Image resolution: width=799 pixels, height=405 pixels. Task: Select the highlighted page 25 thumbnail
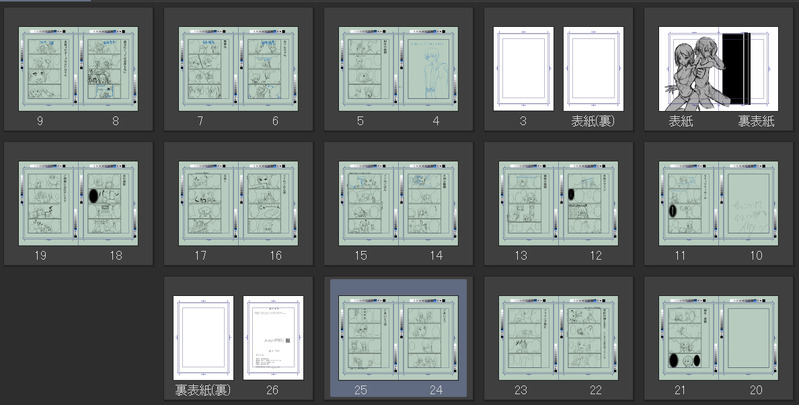point(368,338)
